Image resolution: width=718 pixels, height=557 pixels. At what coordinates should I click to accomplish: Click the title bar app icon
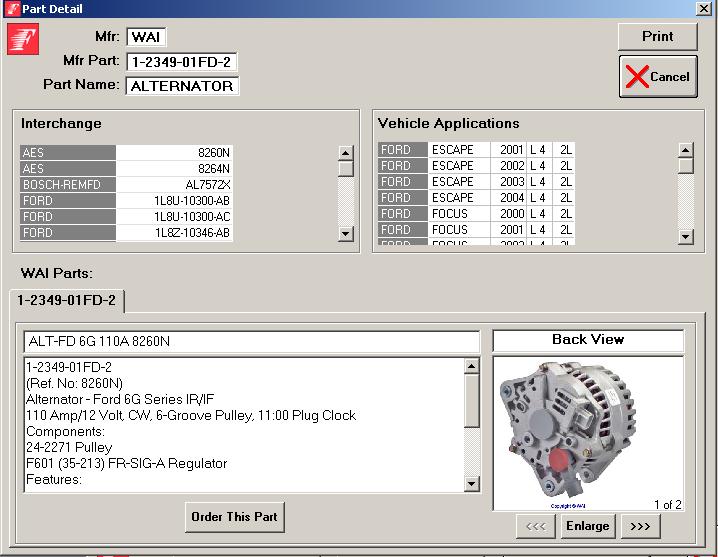click(x=13, y=9)
